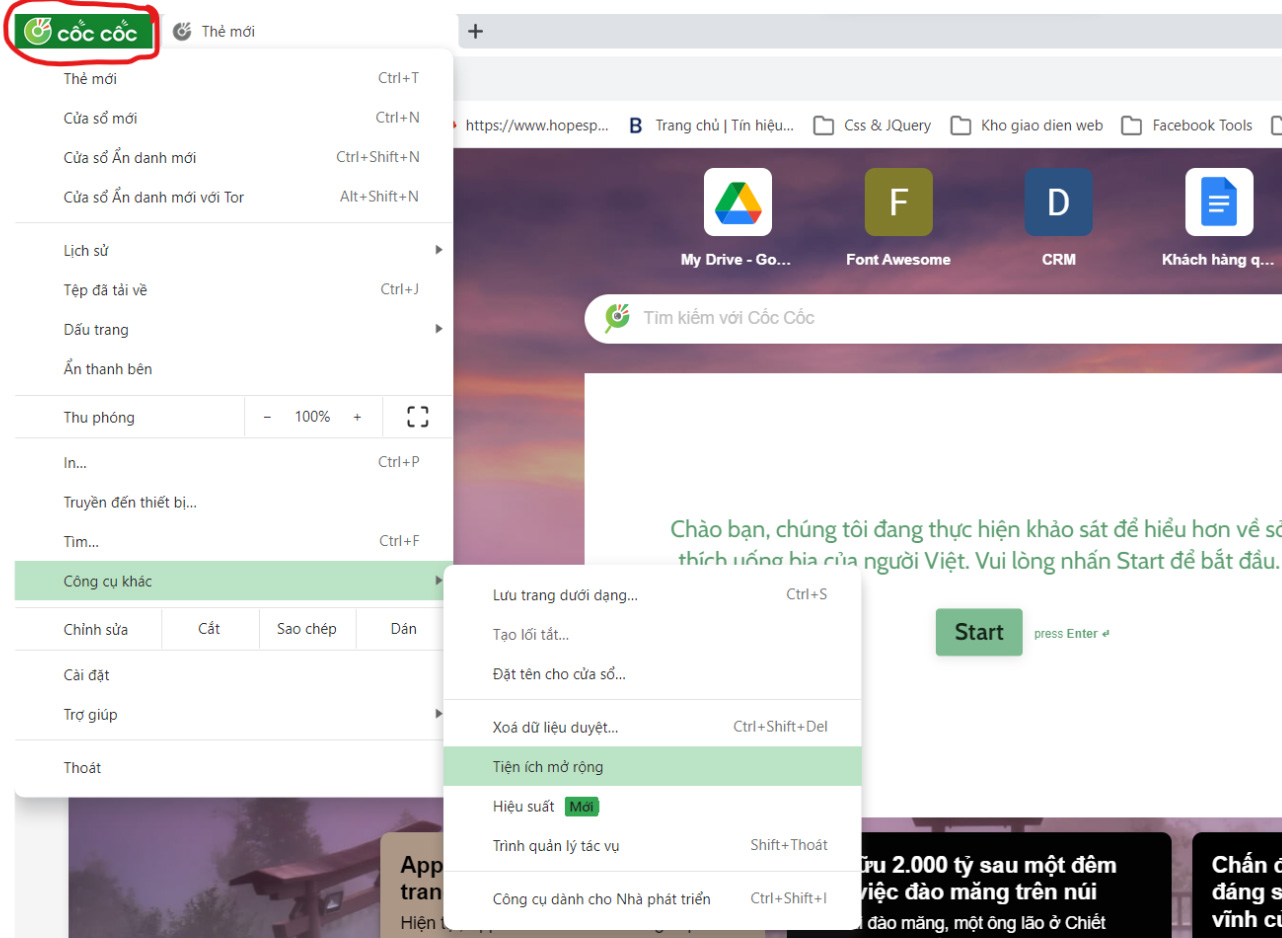Viewport: 1282px width, 938px height.
Task: Open the Css & JQuery bookmark folder
Action: click(x=872, y=125)
